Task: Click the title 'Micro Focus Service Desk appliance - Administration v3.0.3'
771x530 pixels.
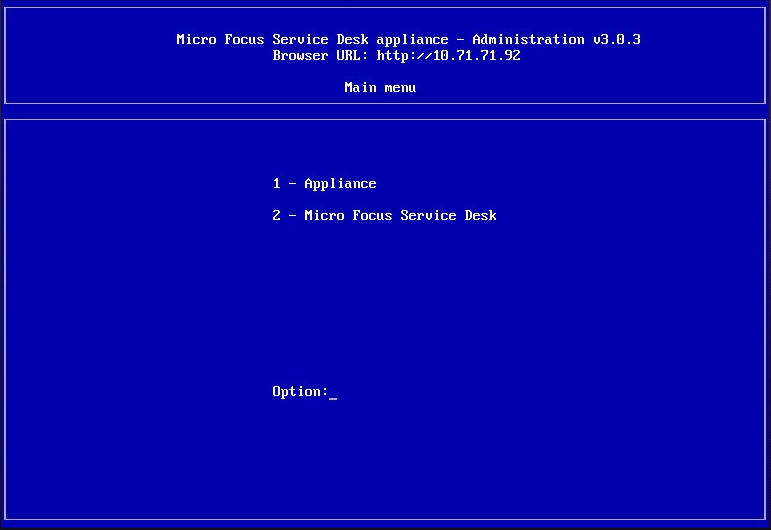Action: 408,39
